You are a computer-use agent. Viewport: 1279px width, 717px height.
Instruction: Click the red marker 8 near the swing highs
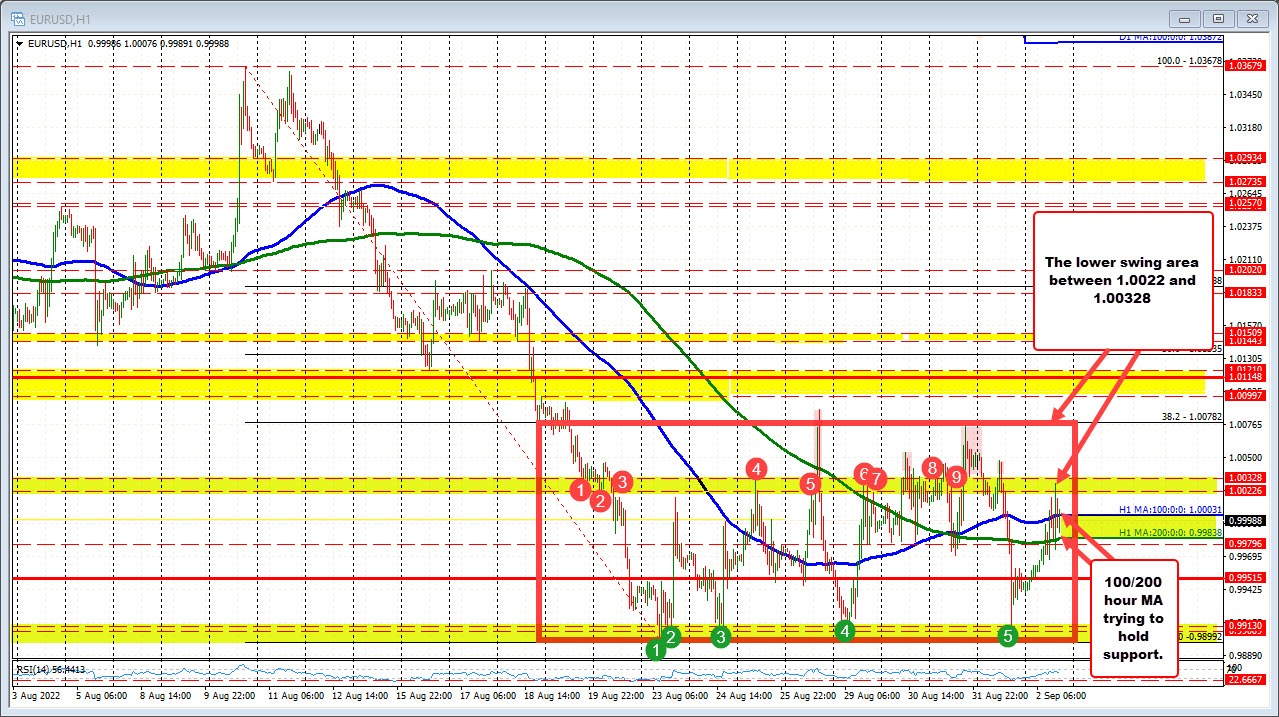point(930,465)
